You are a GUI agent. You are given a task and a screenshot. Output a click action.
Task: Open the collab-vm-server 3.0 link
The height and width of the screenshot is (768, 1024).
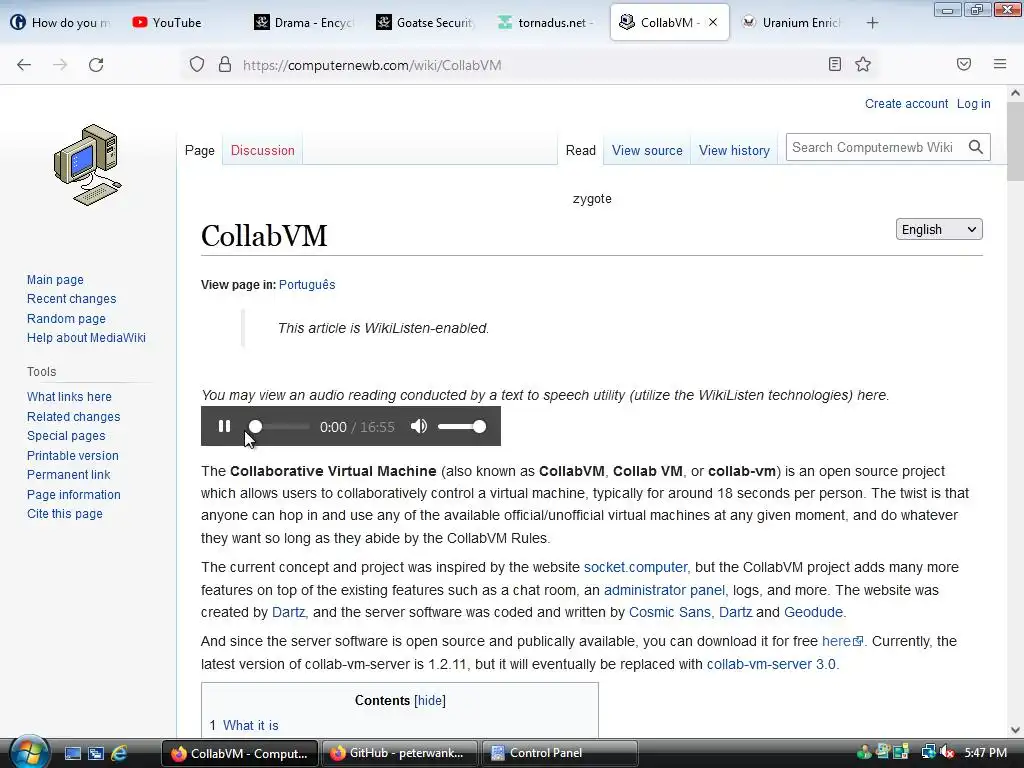pos(771,664)
